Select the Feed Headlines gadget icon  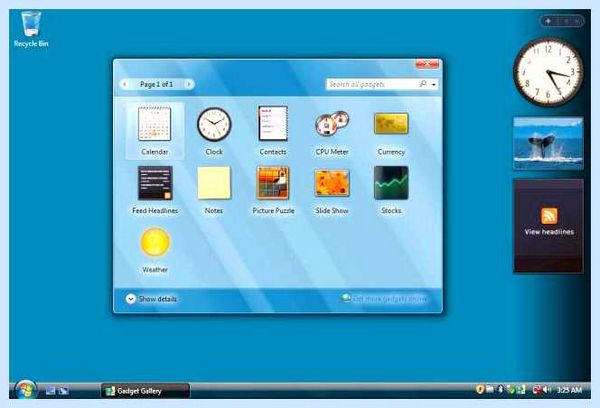point(155,183)
